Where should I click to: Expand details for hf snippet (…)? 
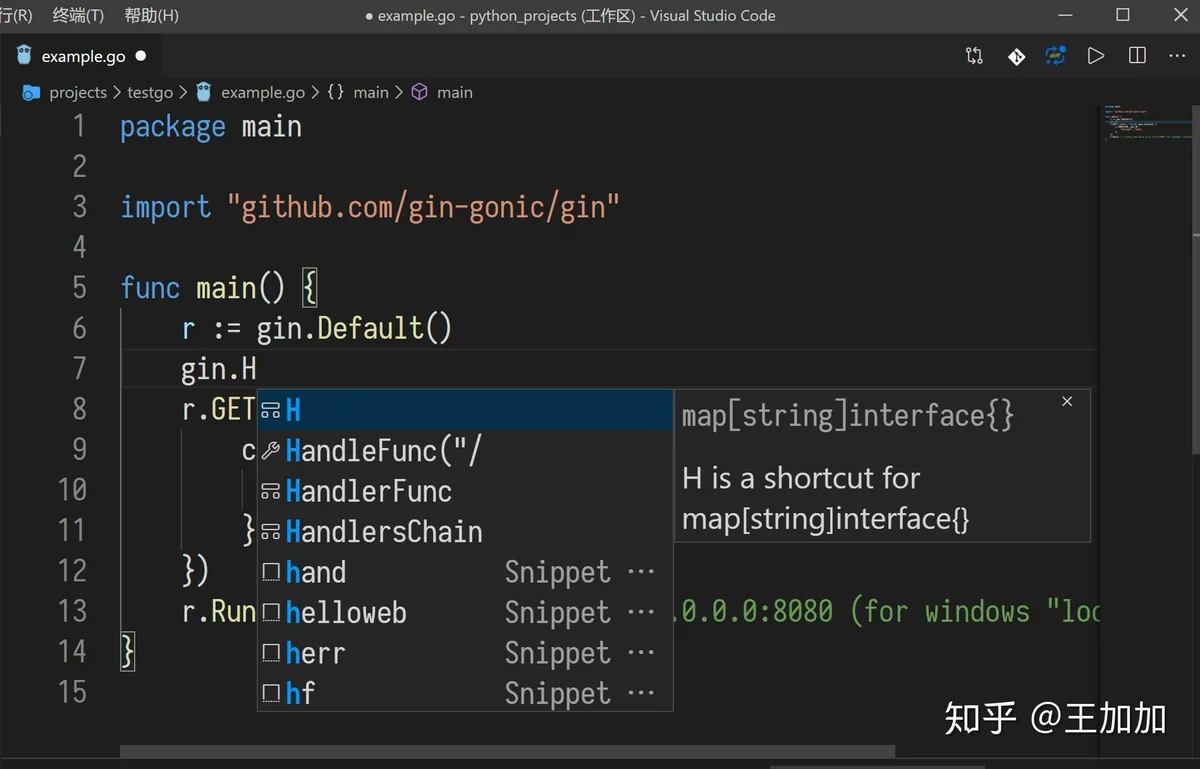click(640, 694)
